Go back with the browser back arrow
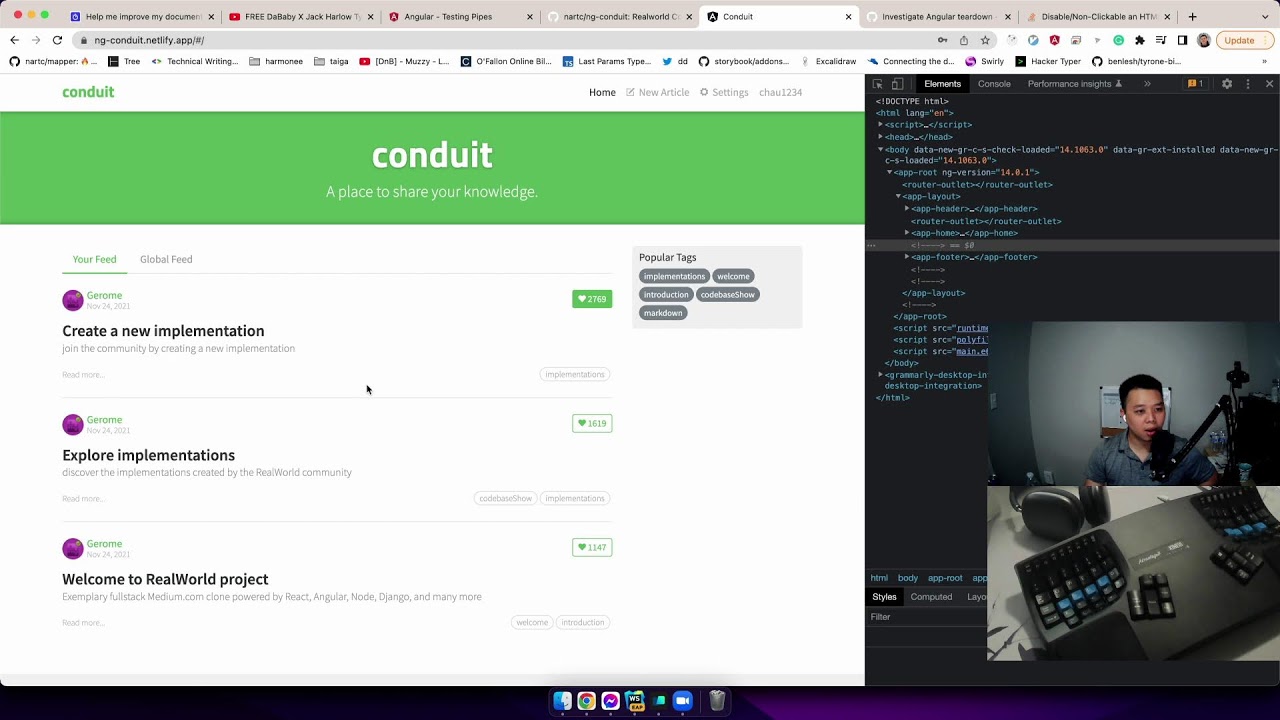The image size is (1280, 720). [x=14, y=40]
